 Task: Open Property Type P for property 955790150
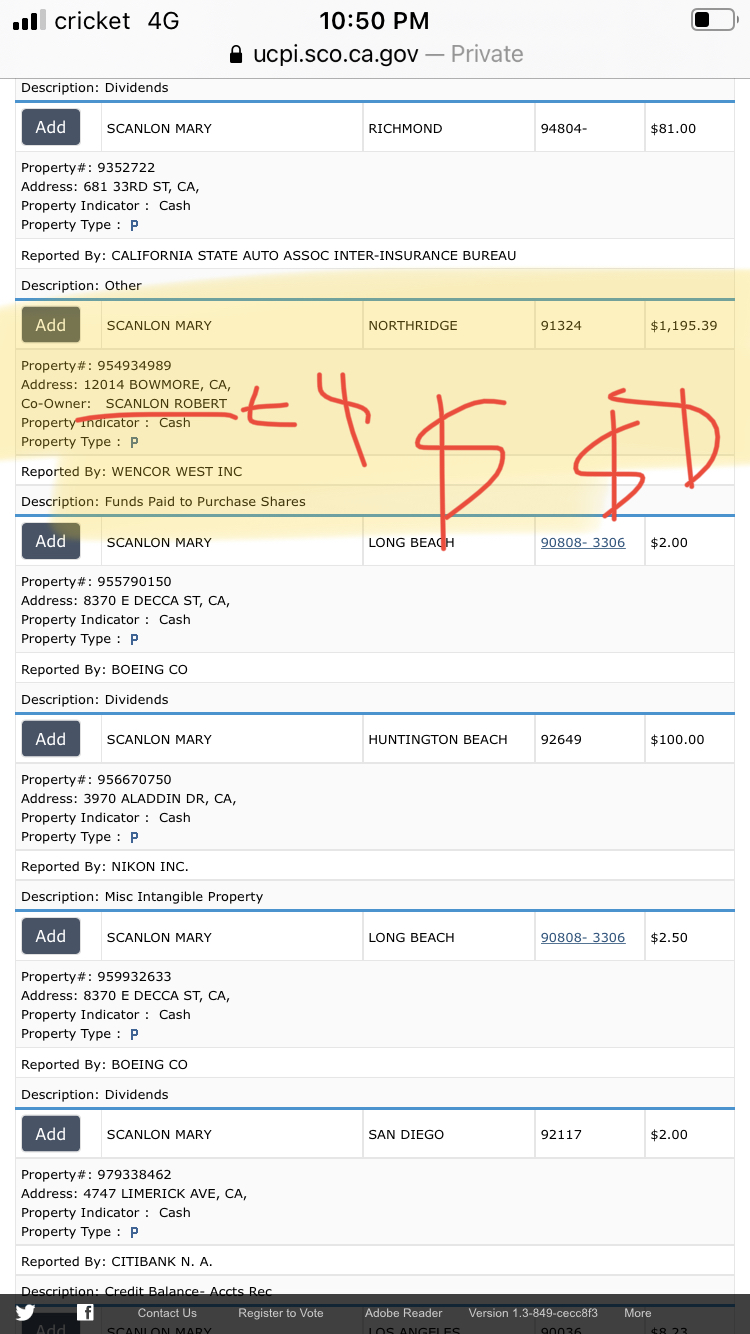(x=134, y=639)
